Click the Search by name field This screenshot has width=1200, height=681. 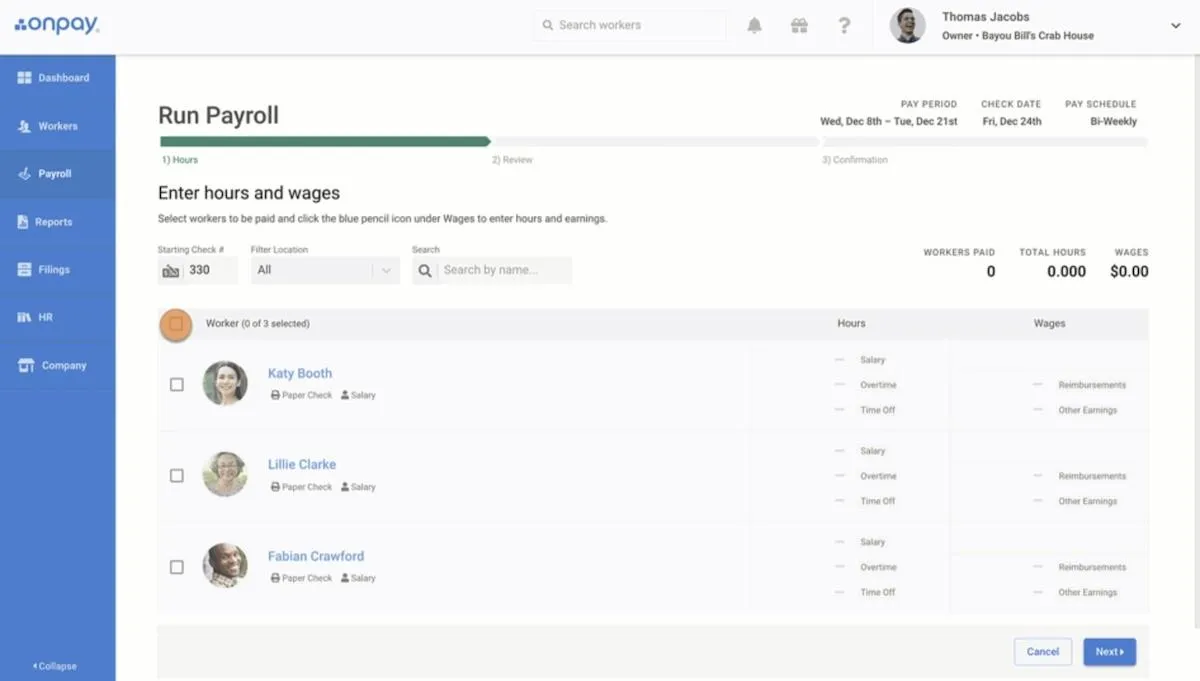click(504, 270)
